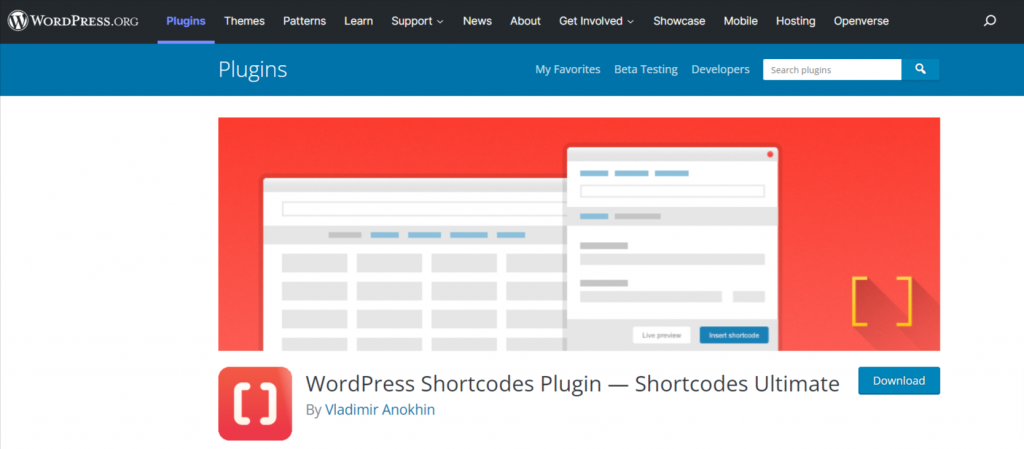
Task: Go to the Mobile page
Action: 741,21
